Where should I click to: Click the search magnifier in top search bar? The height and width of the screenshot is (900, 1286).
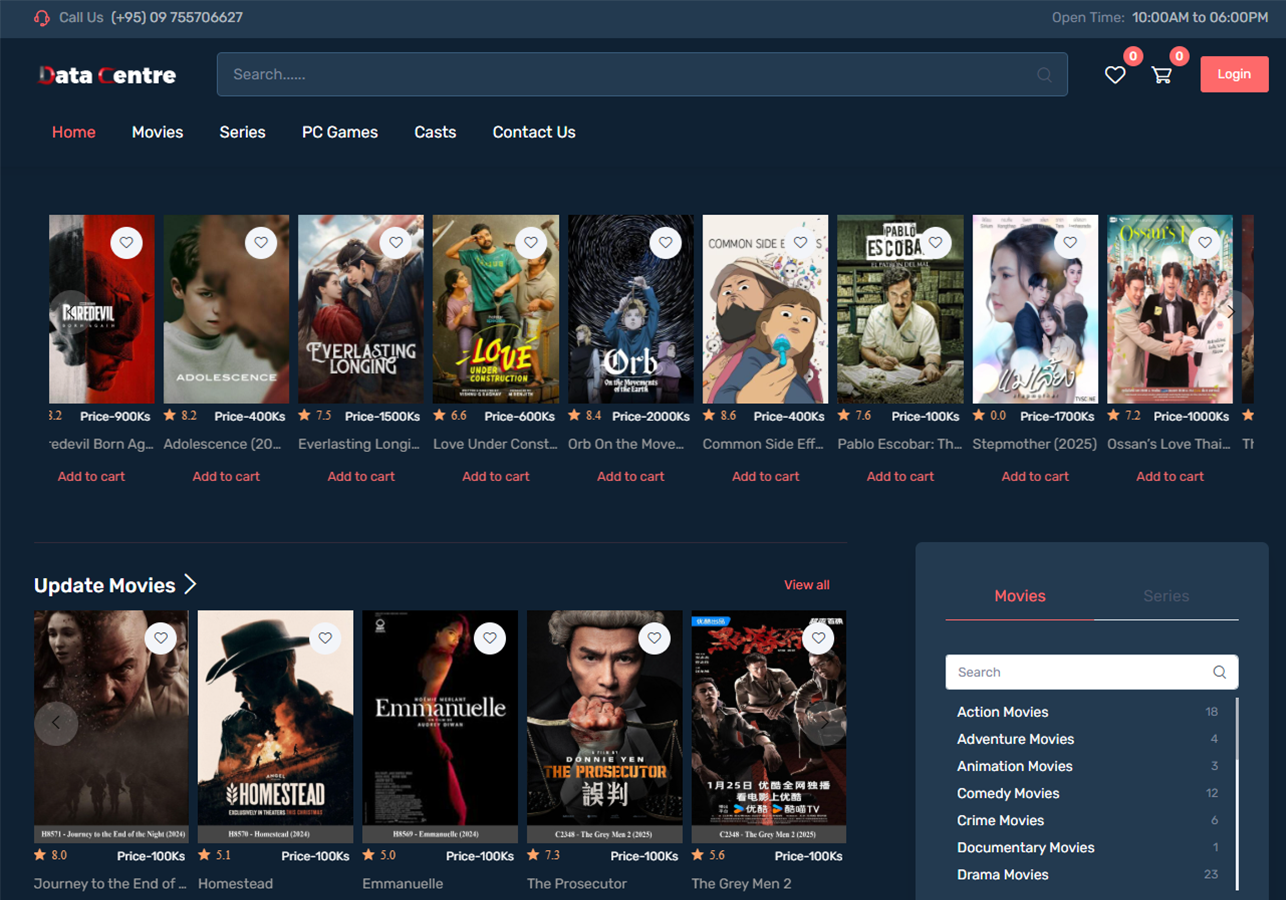[x=1044, y=75]
